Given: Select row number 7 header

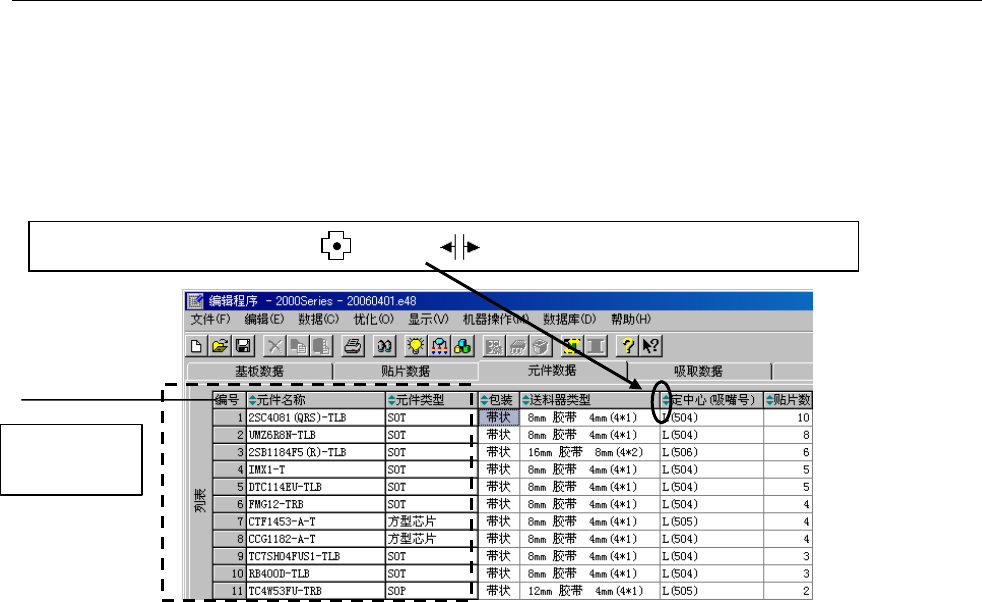Looking at the screenshot, I should click(229, 521).
